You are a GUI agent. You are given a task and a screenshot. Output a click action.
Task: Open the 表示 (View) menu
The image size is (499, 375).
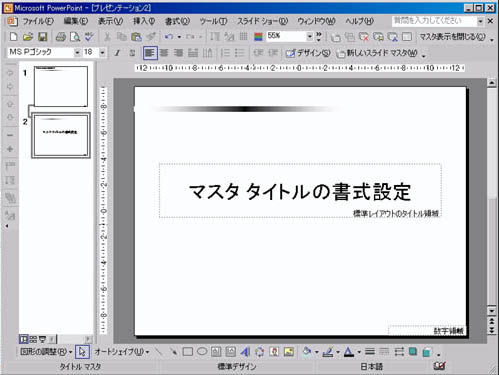tap(110, 21)
